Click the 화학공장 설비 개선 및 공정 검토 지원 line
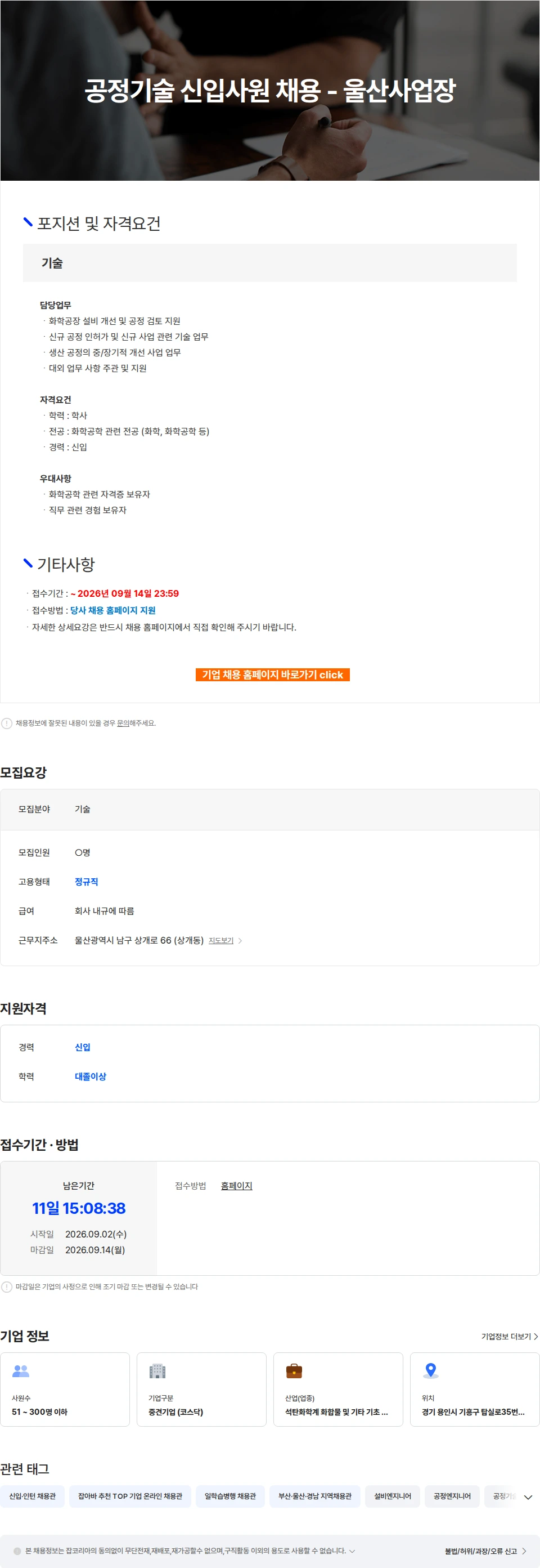The height and width of the screenshot is (1568, 540). [114, 321]
